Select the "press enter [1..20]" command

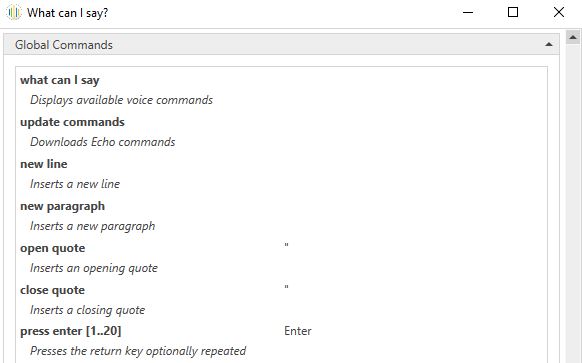tap(71, 331)
